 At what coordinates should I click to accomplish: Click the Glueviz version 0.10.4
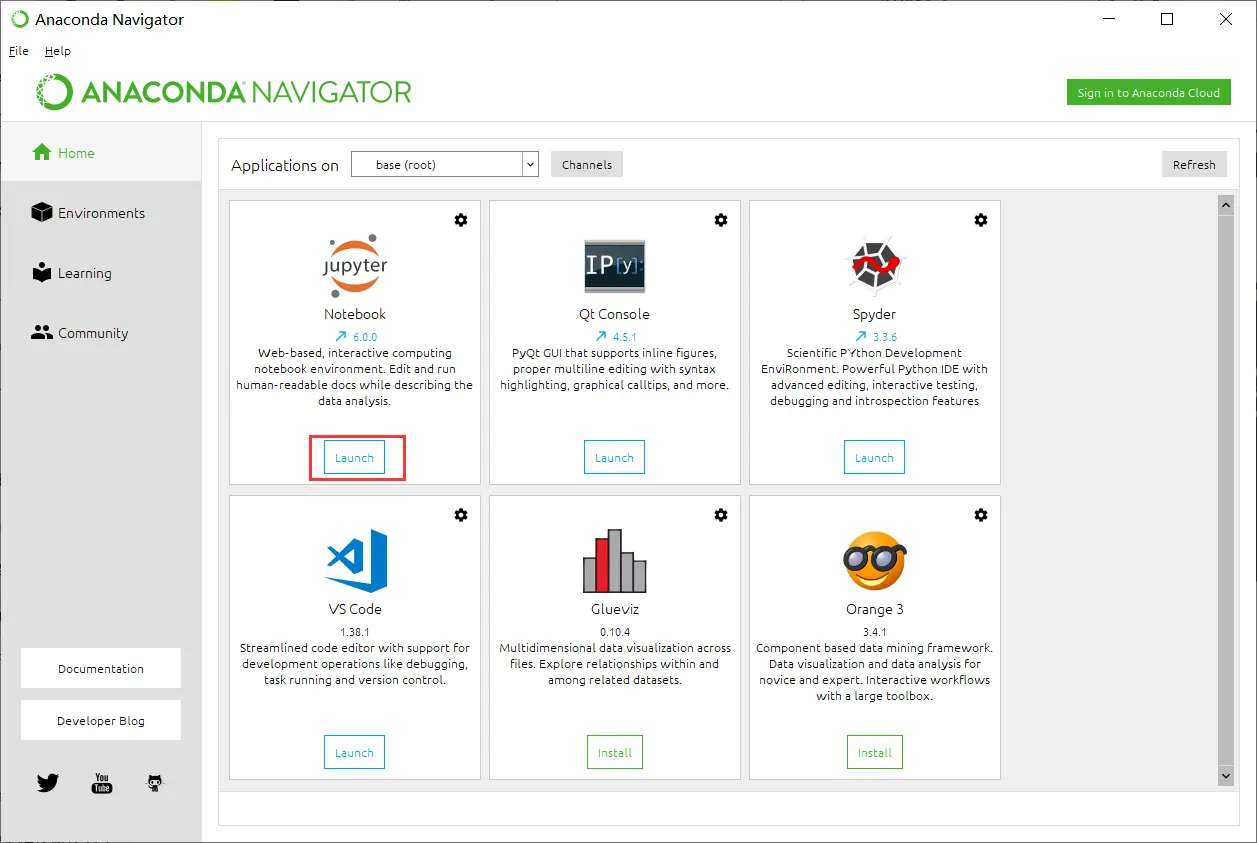point(615,632)
